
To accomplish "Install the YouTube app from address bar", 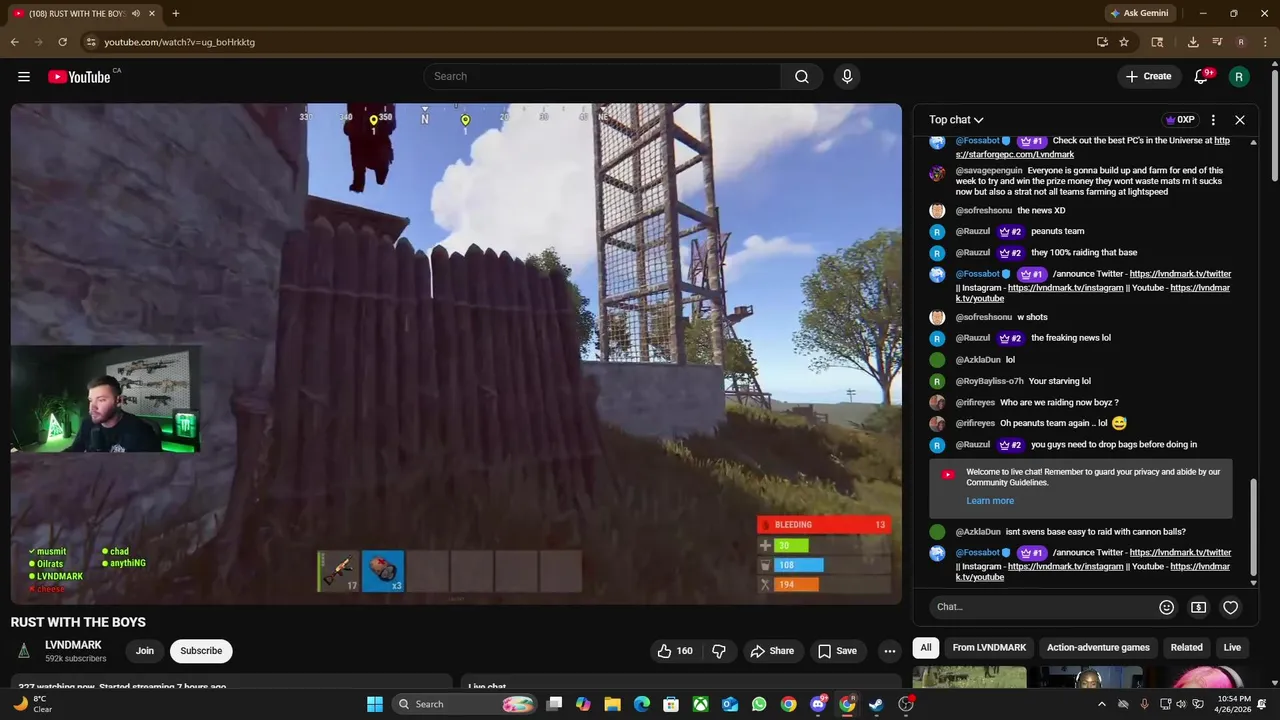I will (1102, 42).
